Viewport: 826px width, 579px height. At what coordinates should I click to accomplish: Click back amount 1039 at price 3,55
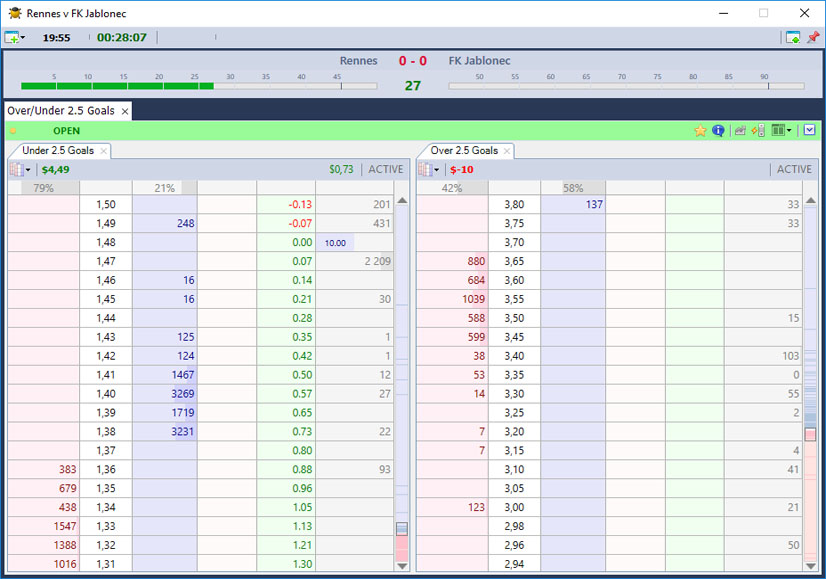[453, 299]
